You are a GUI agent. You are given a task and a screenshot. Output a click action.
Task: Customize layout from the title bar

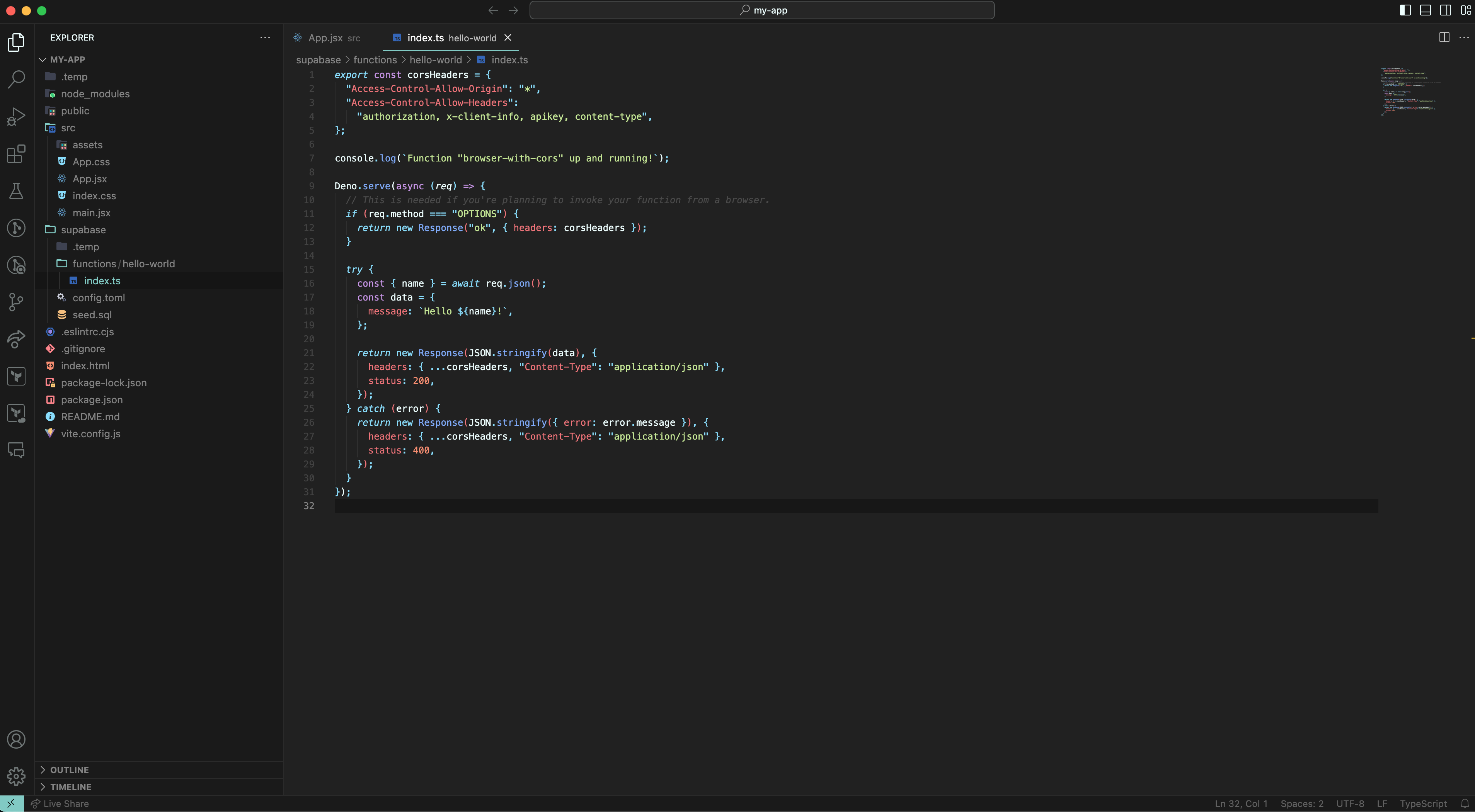coord(1466,10)
